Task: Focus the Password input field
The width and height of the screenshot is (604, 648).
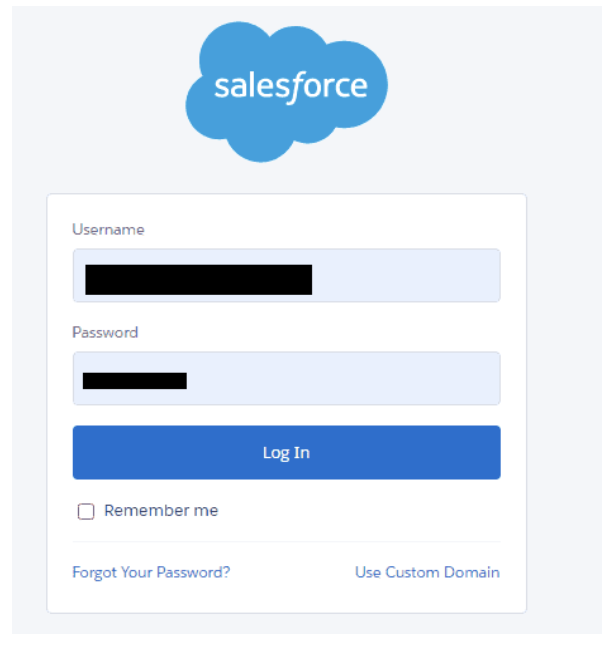Action: coord(287,378)
